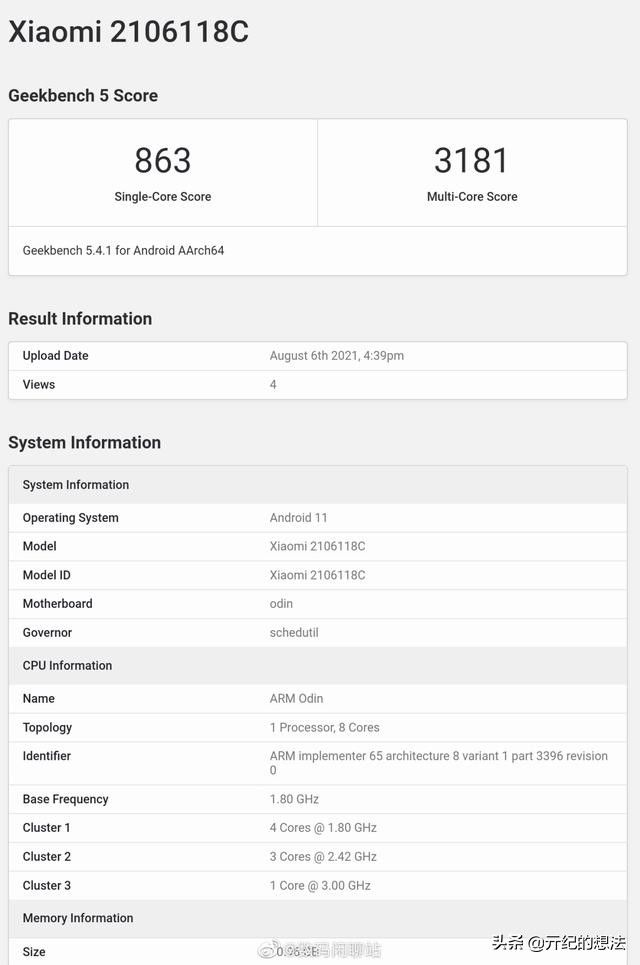Click the Motherboard row label
Viewport: 640px width, 965px height.
[x=58, y=604]
